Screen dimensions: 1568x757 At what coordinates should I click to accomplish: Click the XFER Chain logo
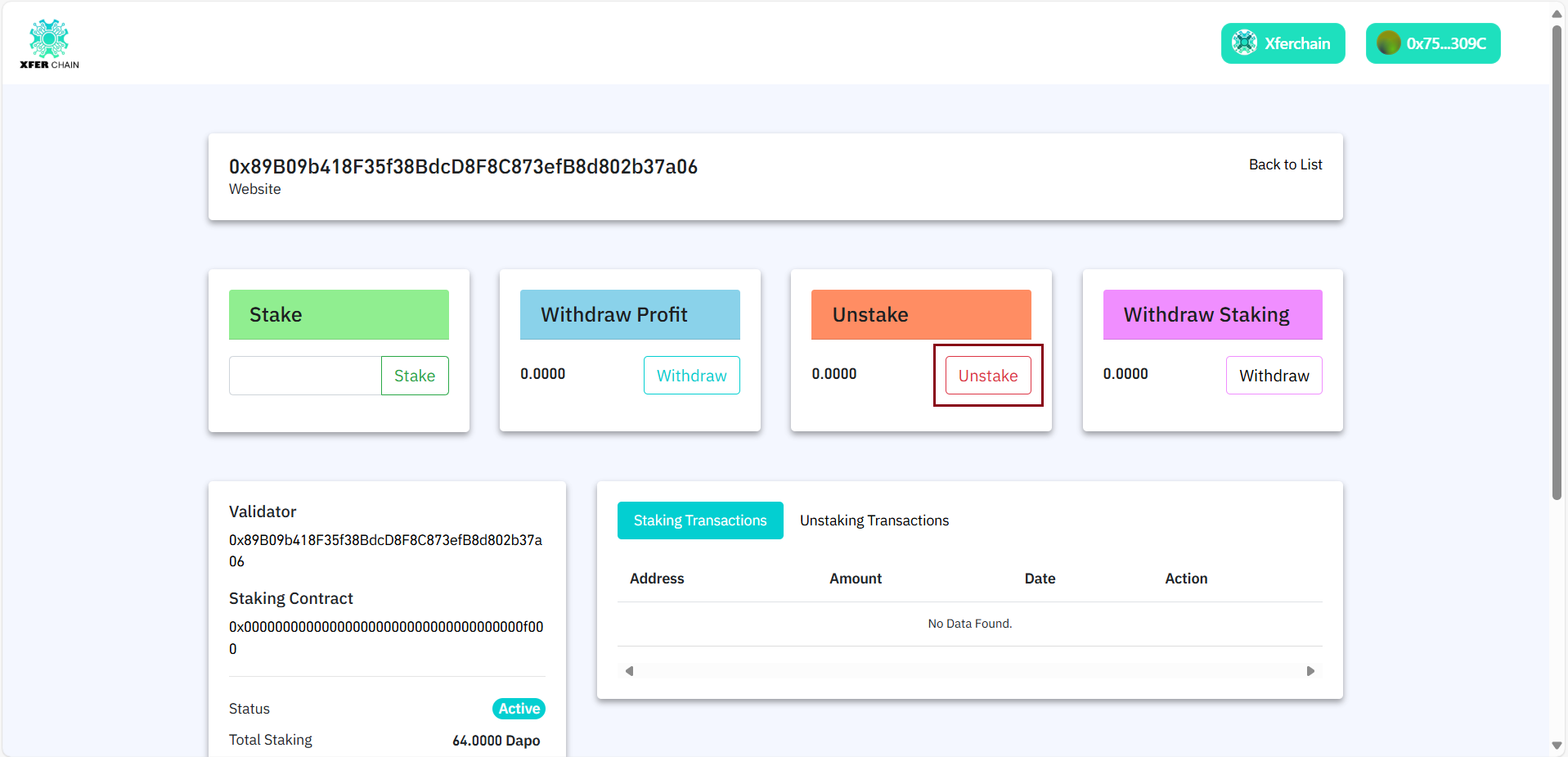click(48, 43)
